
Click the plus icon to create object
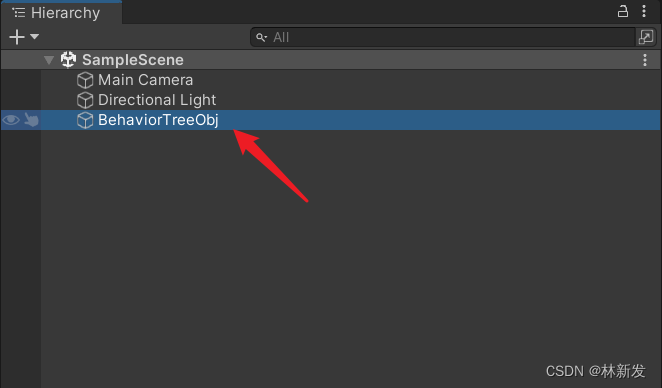pyautogui.click(x=17, y=37)
